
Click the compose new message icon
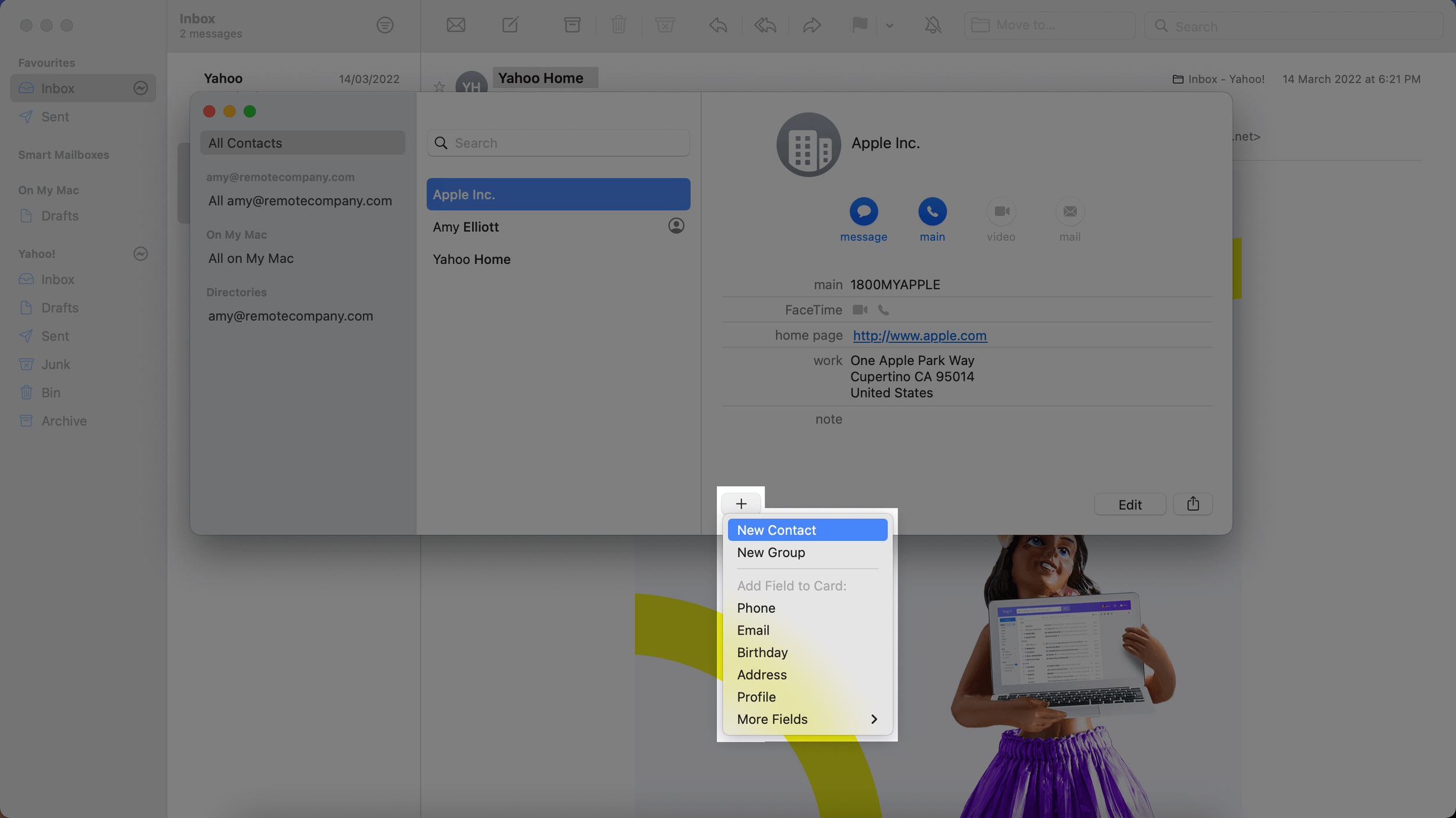[x=510, y=25]
